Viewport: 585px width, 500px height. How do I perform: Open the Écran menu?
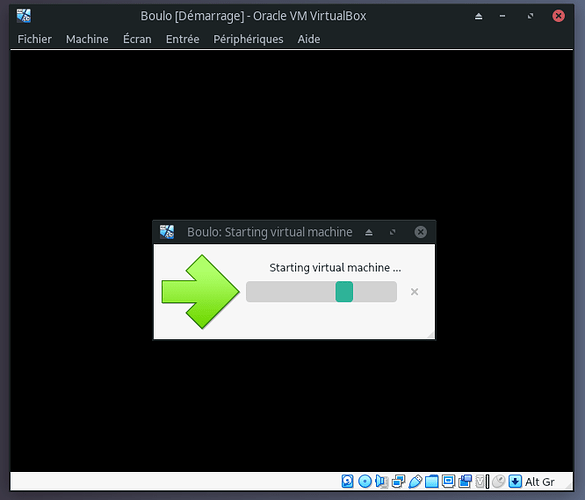(137, 39)
